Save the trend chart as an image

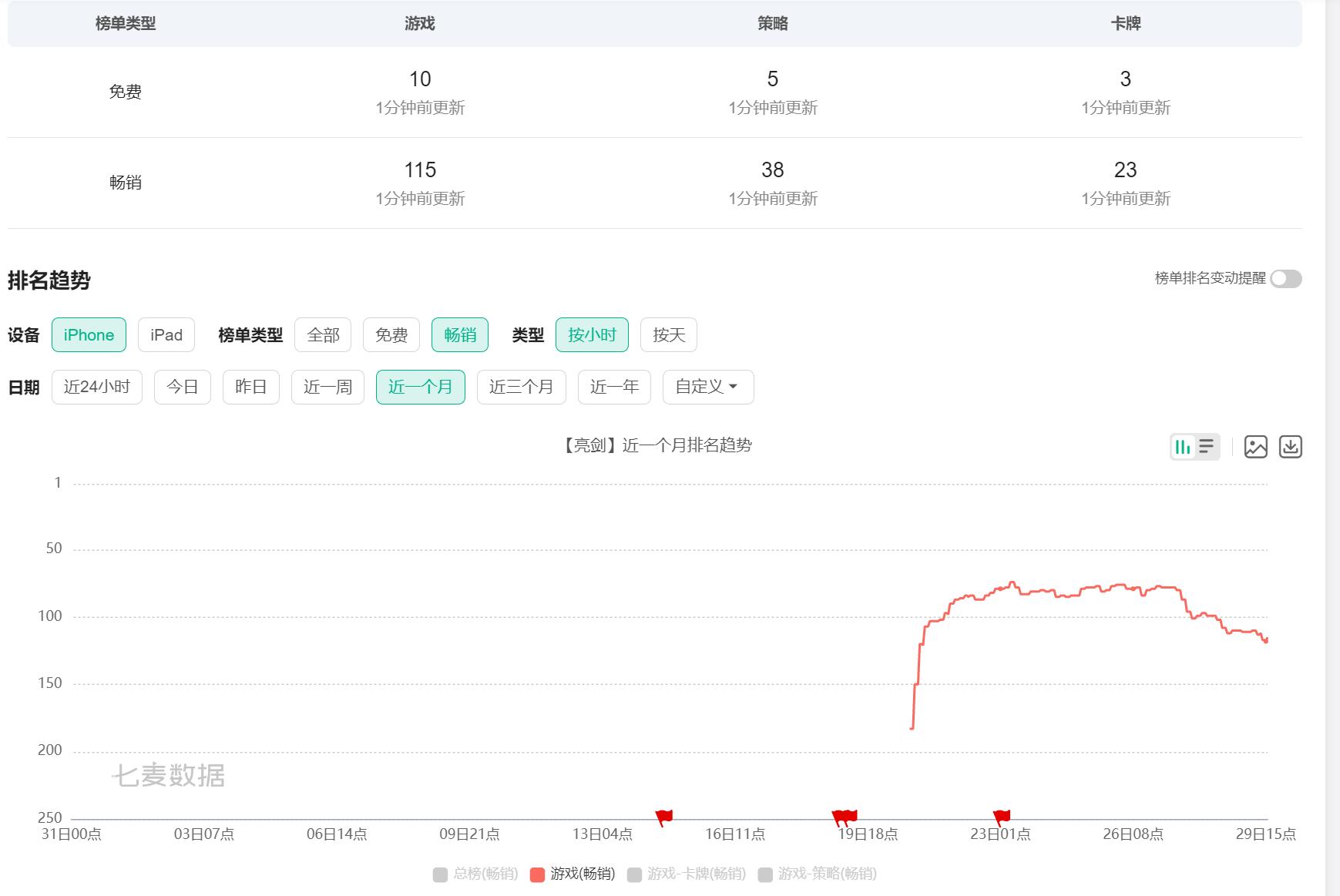[x=1256, y=447]
